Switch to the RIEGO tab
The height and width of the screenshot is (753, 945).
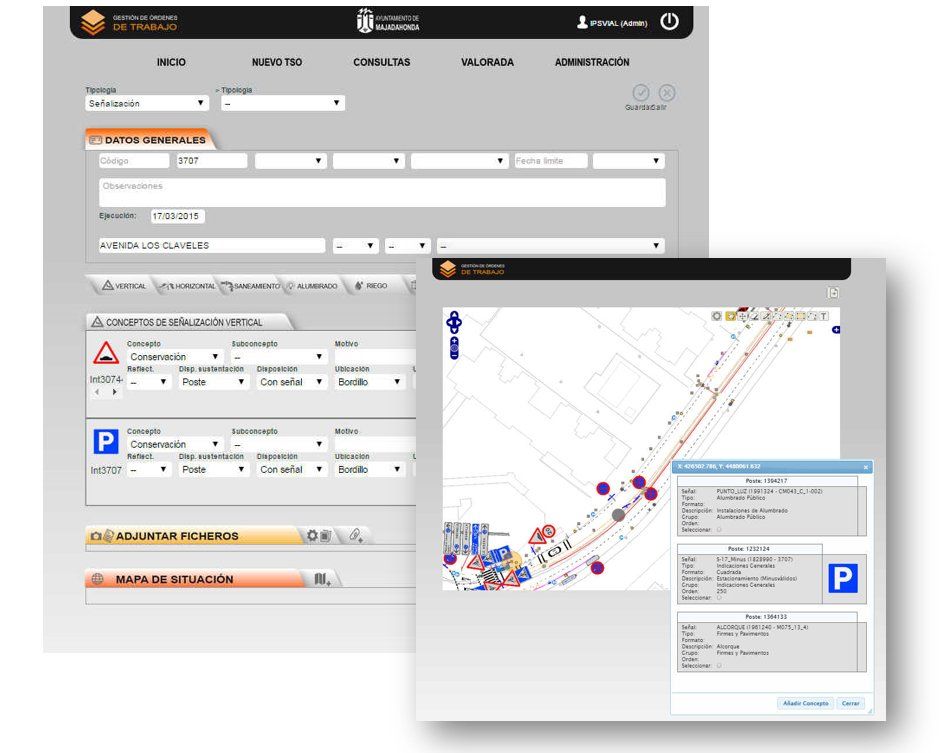click(x=371, y=286)
